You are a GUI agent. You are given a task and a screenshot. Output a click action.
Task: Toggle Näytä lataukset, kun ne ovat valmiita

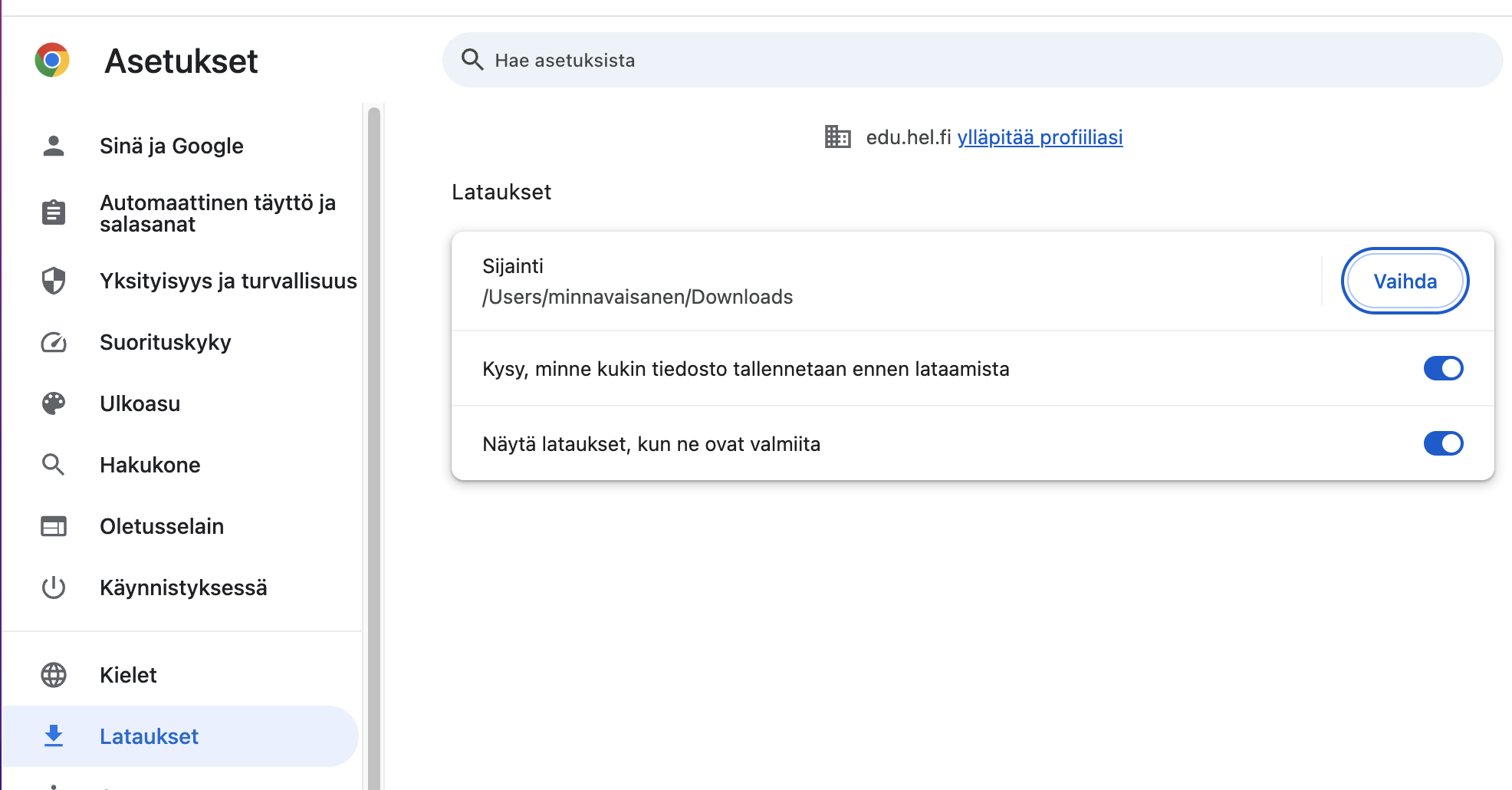pyautogui.click(x=1444, y=443)
